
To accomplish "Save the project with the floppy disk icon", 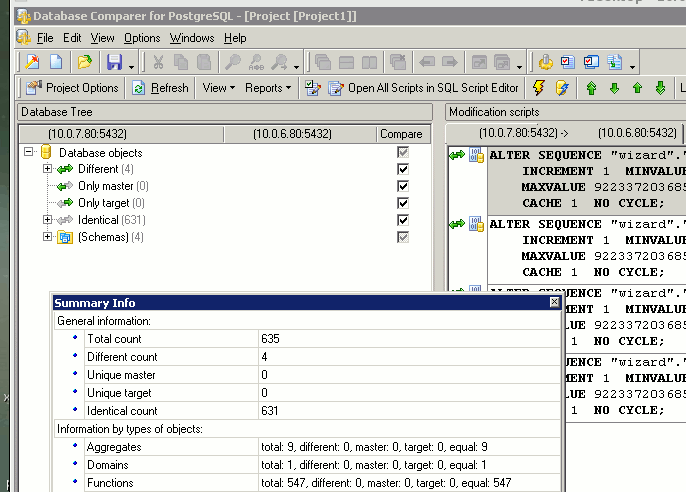I will tap(114, 62).
